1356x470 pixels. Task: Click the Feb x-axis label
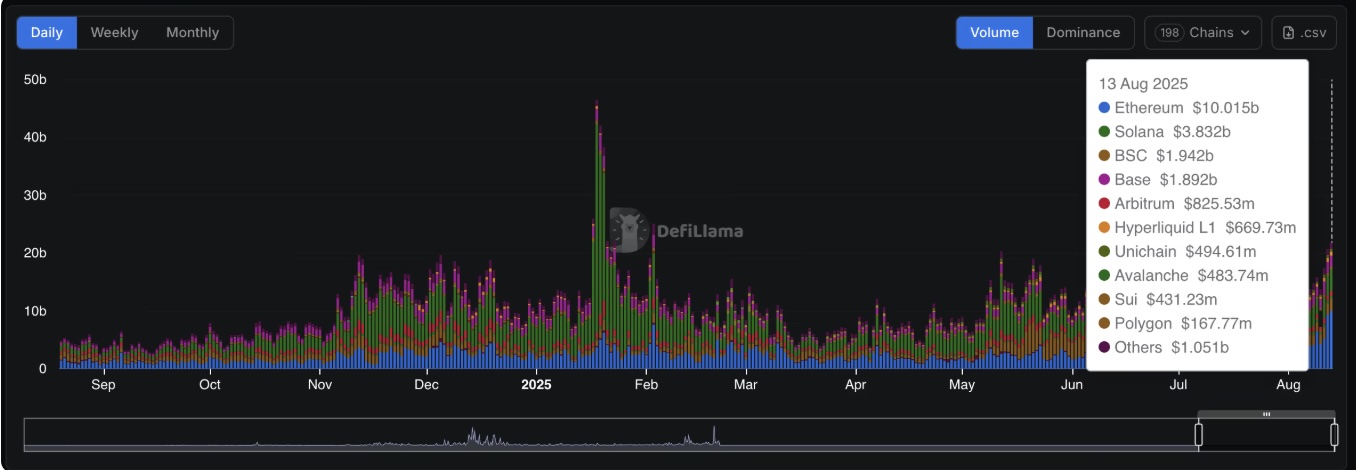pos(646,384)
